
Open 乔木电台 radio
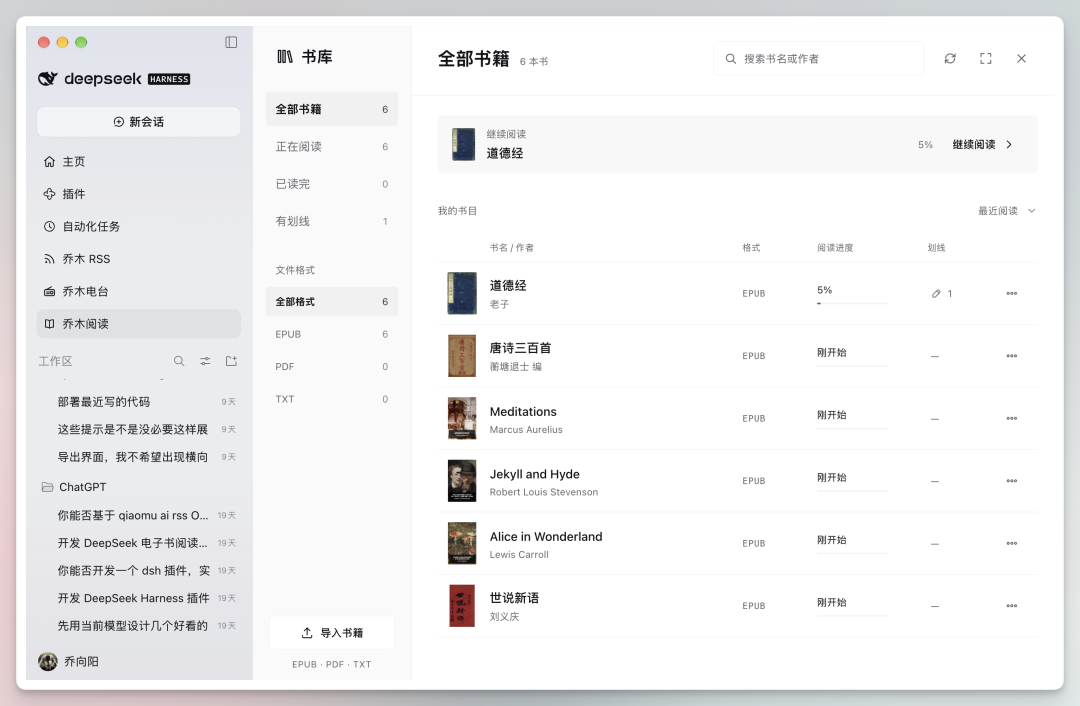coord(138,291)
